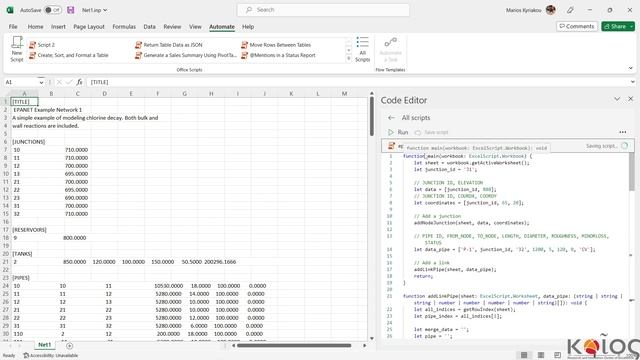Switch to the Data tab

(149, 27)
